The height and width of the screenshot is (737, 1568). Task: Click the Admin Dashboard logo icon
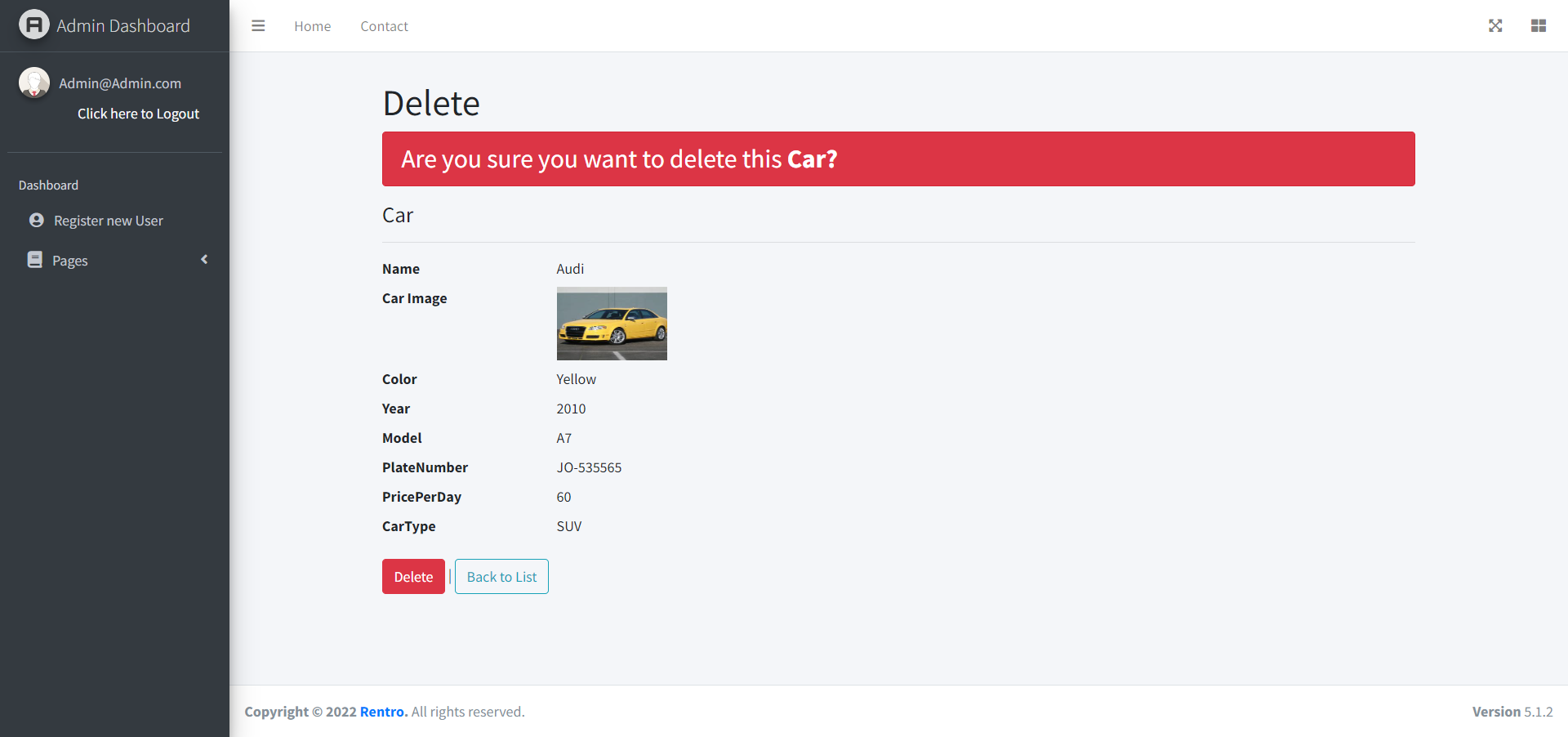pyautogui.click(x=33, y=25)
